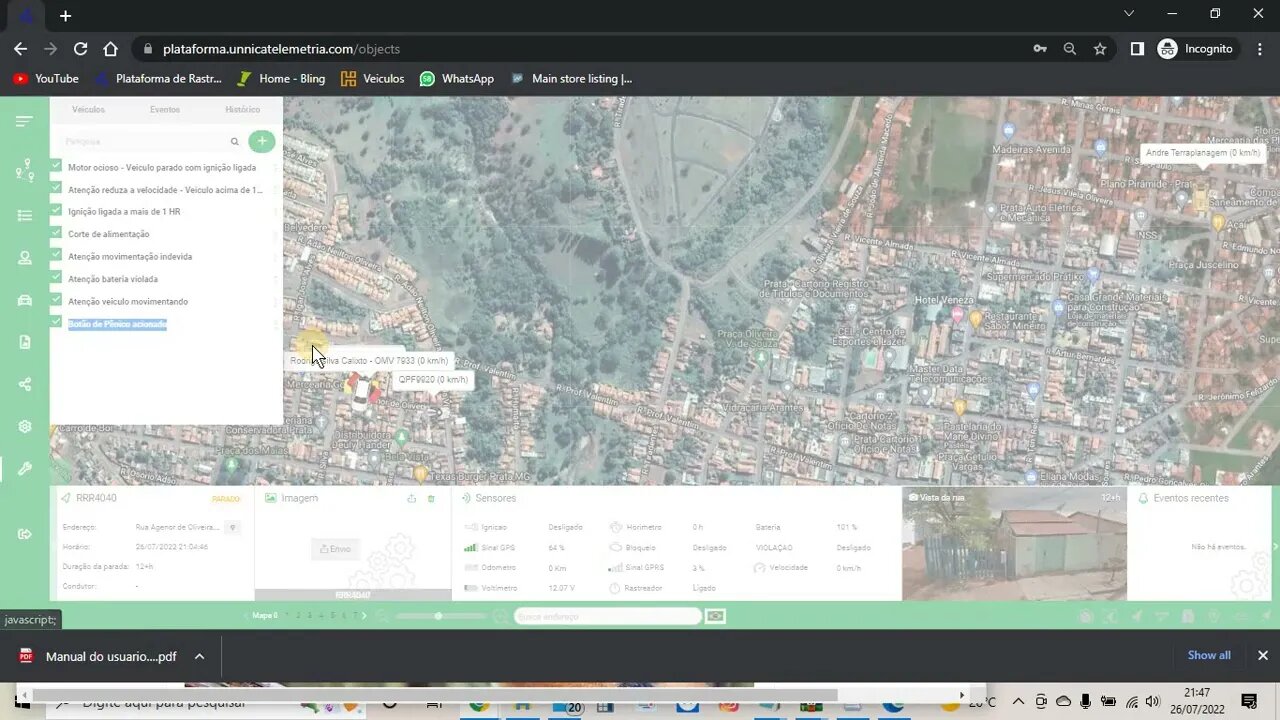Open the Windows notification center
The width and height of the screenshot is (1280, 720).
coord(1249,701)
